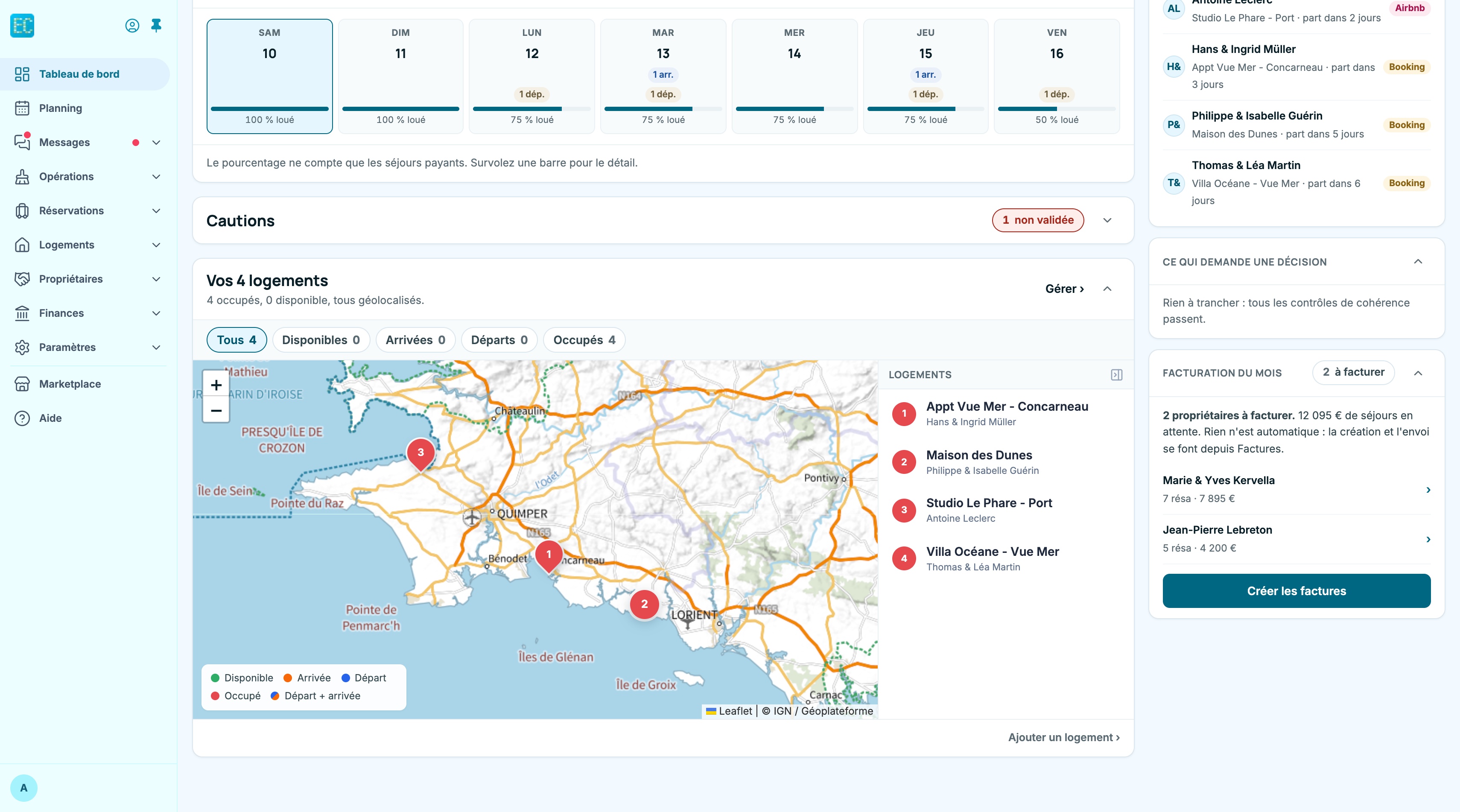Viewport: 1460px width, 812px height.
Task: Zoom in on the map
Action: (x=216, y=385)
